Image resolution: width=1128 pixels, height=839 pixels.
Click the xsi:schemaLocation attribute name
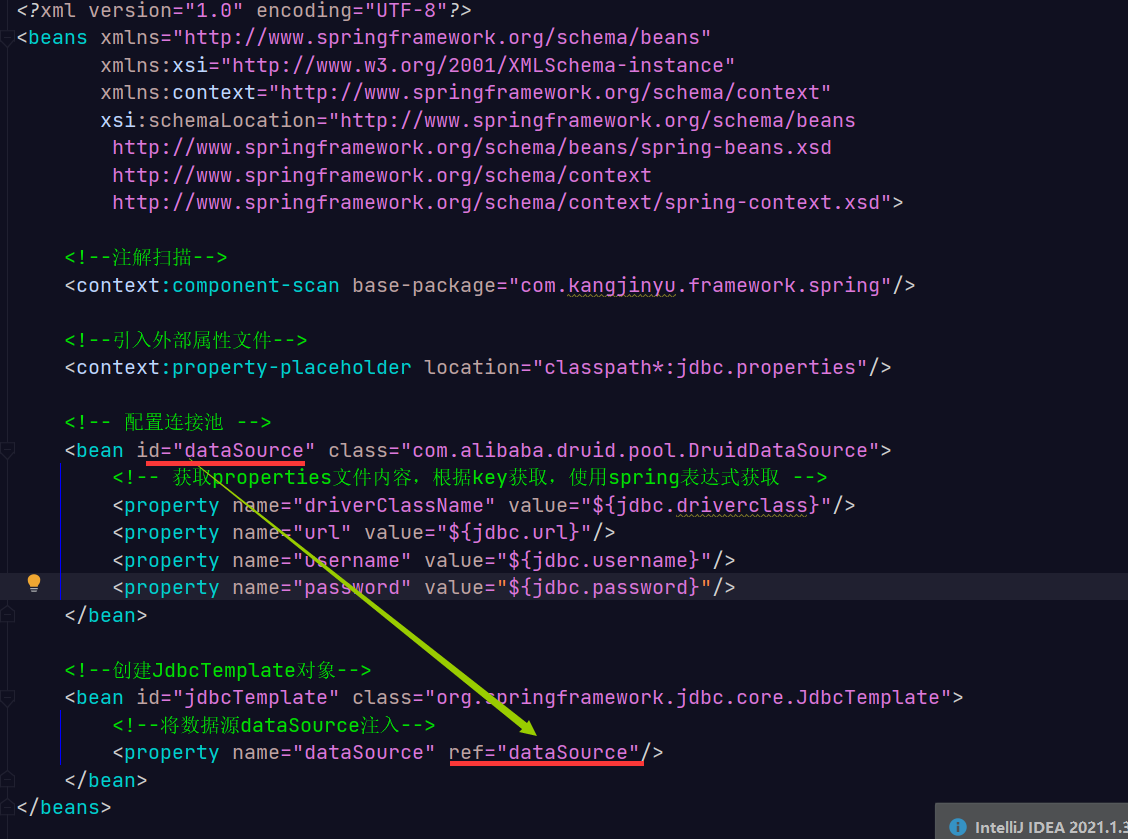209,120
